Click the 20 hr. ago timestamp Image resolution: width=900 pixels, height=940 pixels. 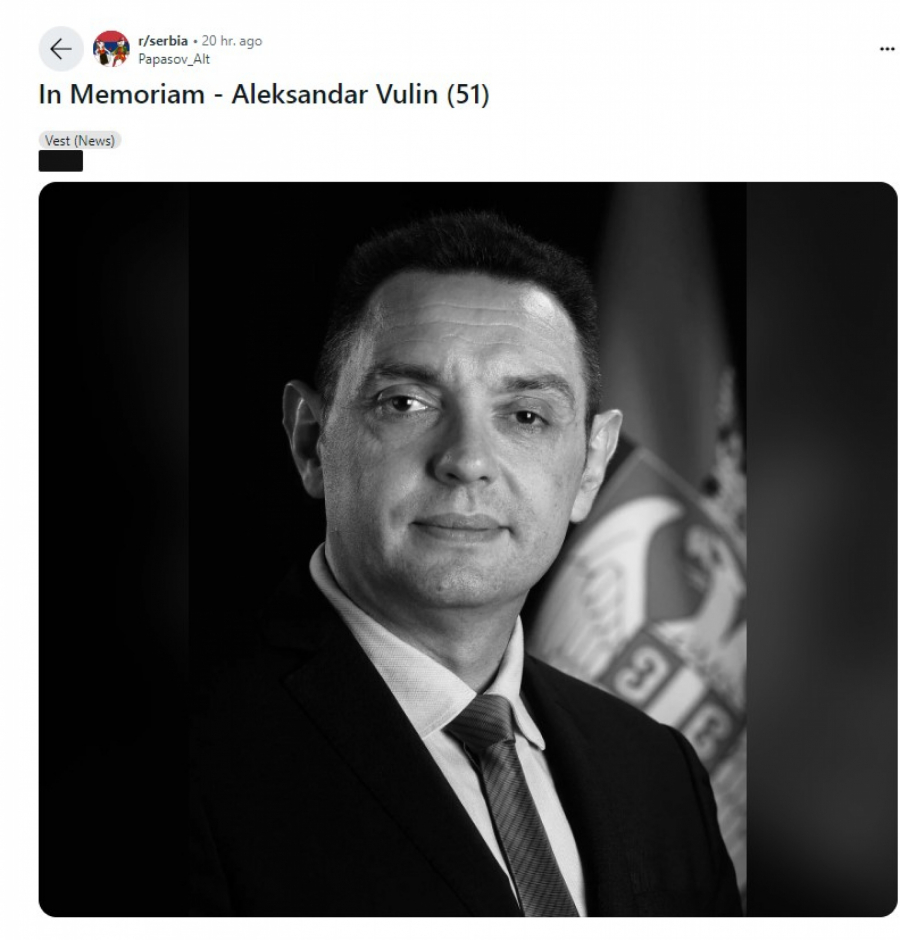[x=232, y=41]
